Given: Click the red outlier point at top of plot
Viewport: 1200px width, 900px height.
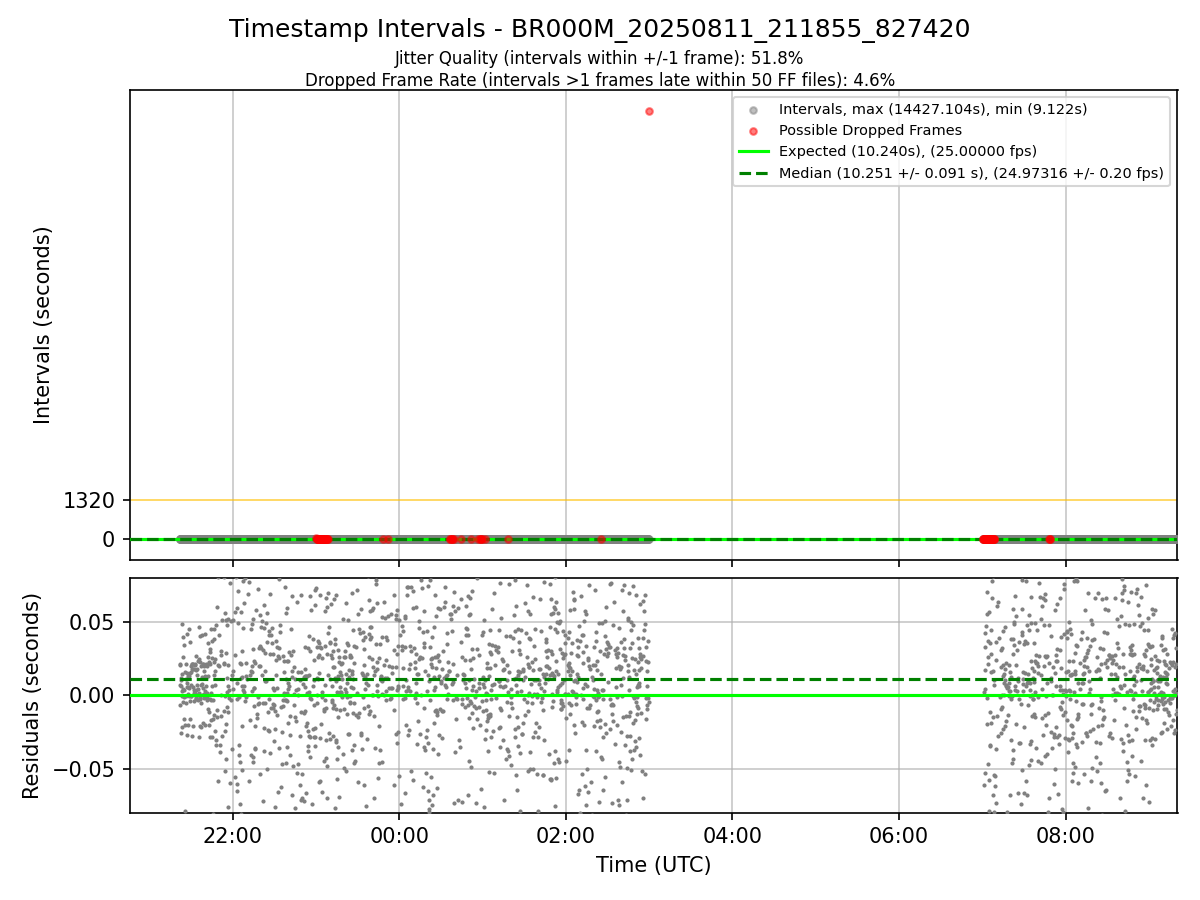Looking at the screenshot, I should 649,111.
